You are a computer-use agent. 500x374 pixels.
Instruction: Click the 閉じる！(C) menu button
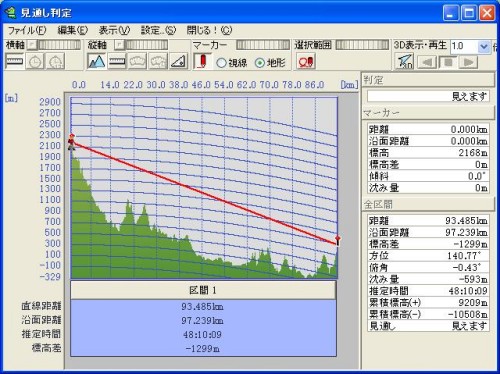209,30
